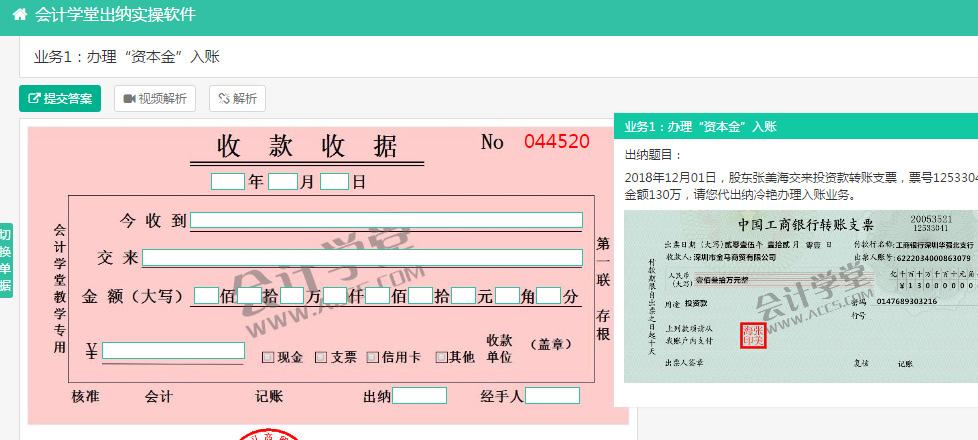Image resolution: width=978 pixels, height=440 pixels.
Task: Tick the 其他 other checkbox
Action: (441, 357)
